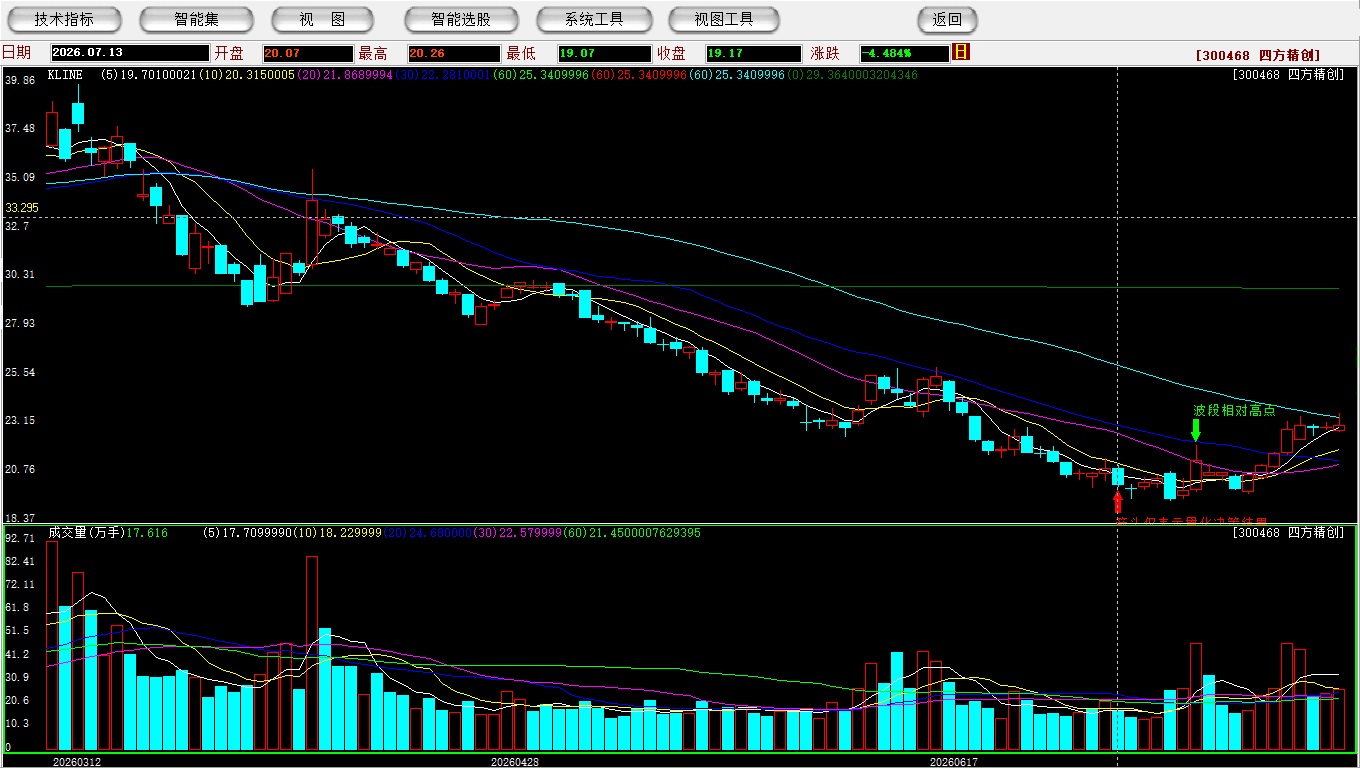The width and height of the screenshot is (1360, 768).
Task: Click the 92.71 volume axis label
Action: (20, 538)
